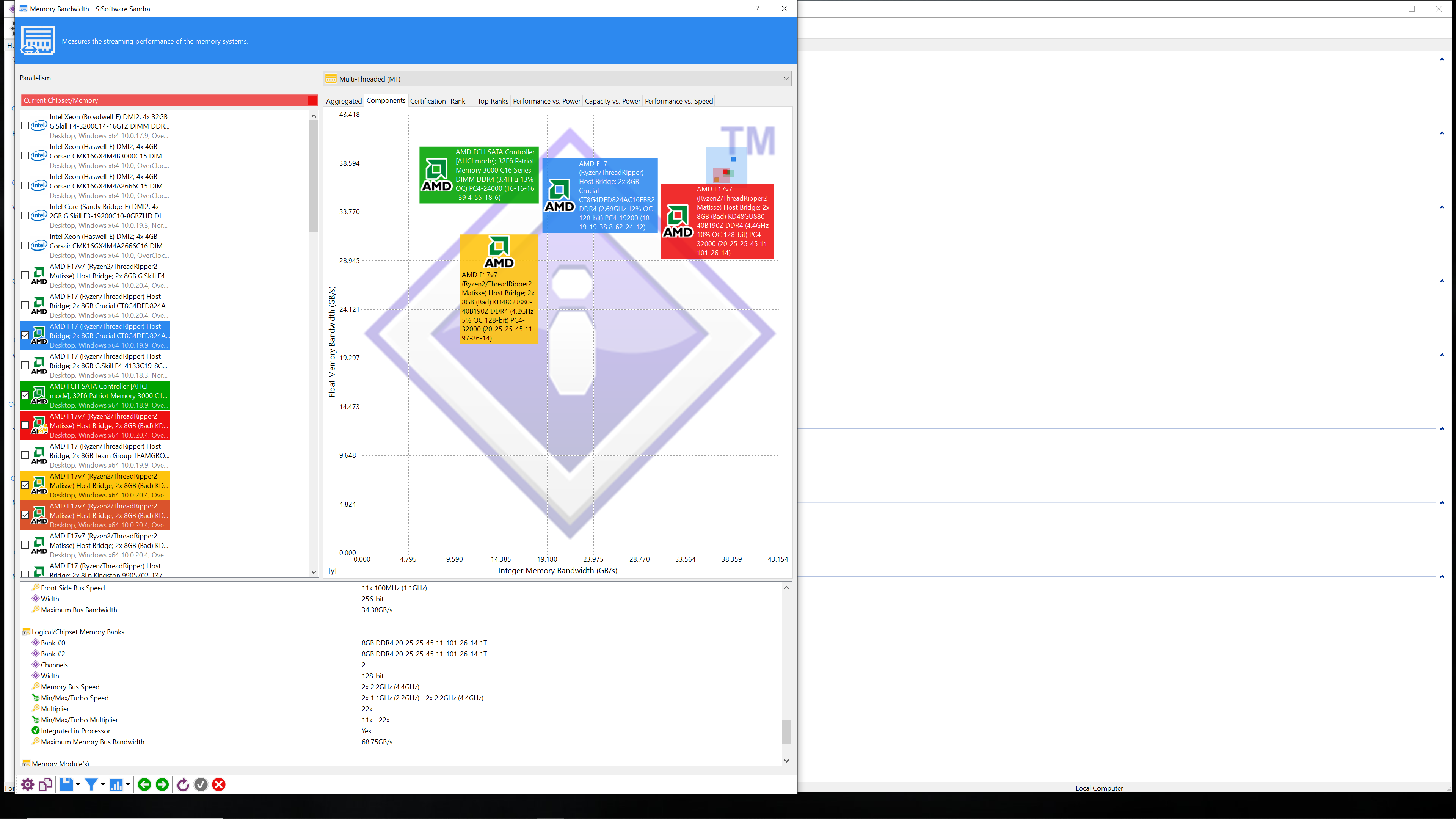
Task: Refresh results with the purple circular arrow
Action: click(x=182, y=784)
